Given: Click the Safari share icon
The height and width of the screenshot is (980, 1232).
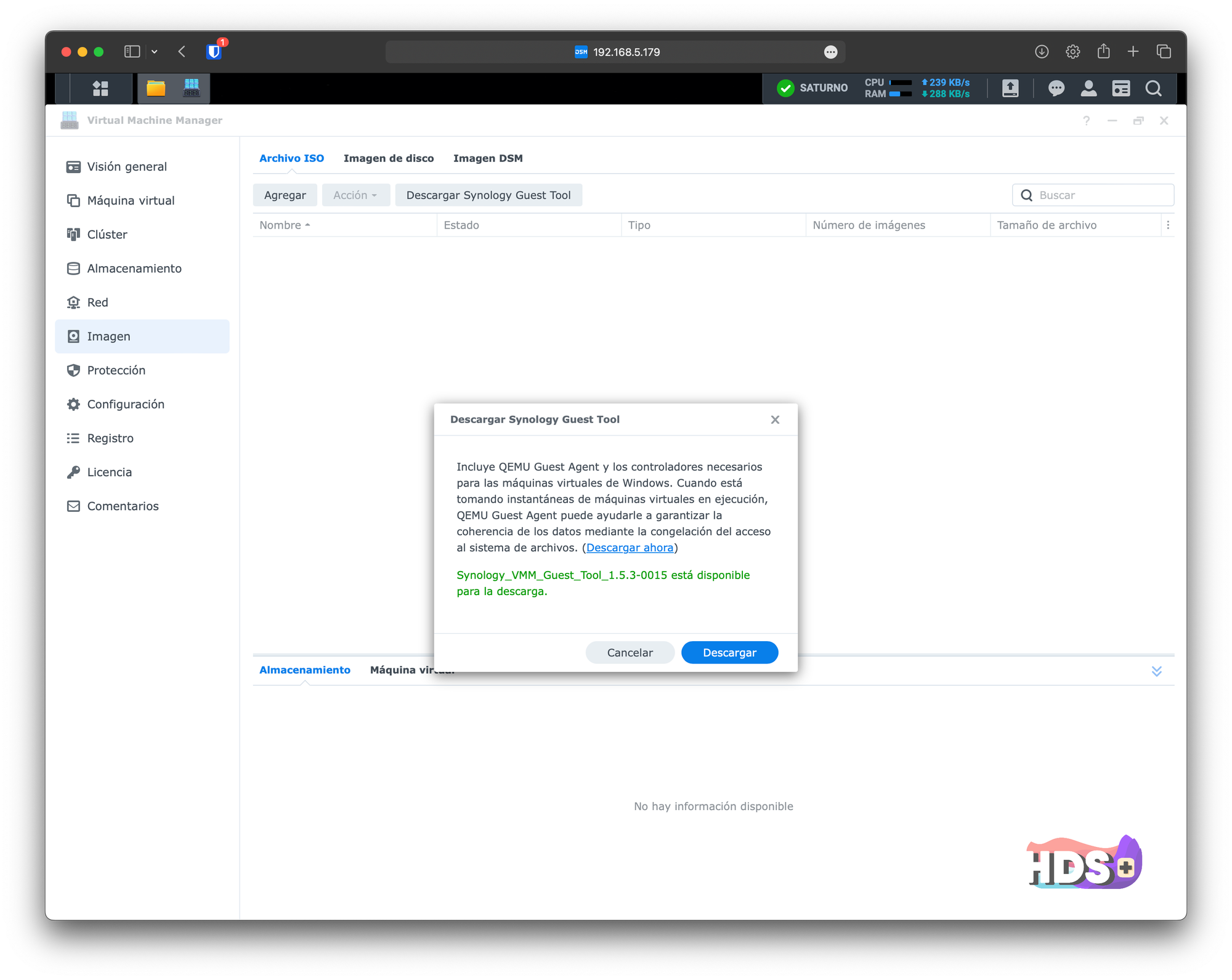Looking at the screenshot, I should point(1103,51).
